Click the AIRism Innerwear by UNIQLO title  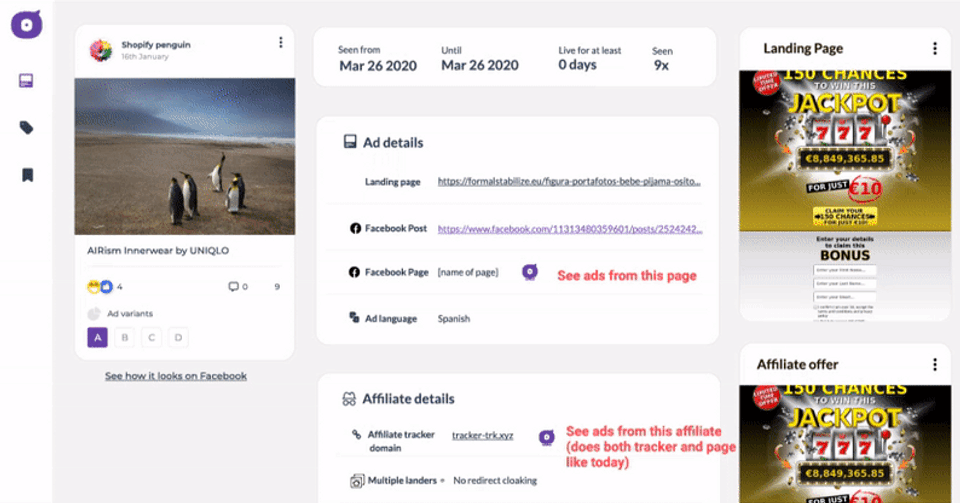point(158,250)
